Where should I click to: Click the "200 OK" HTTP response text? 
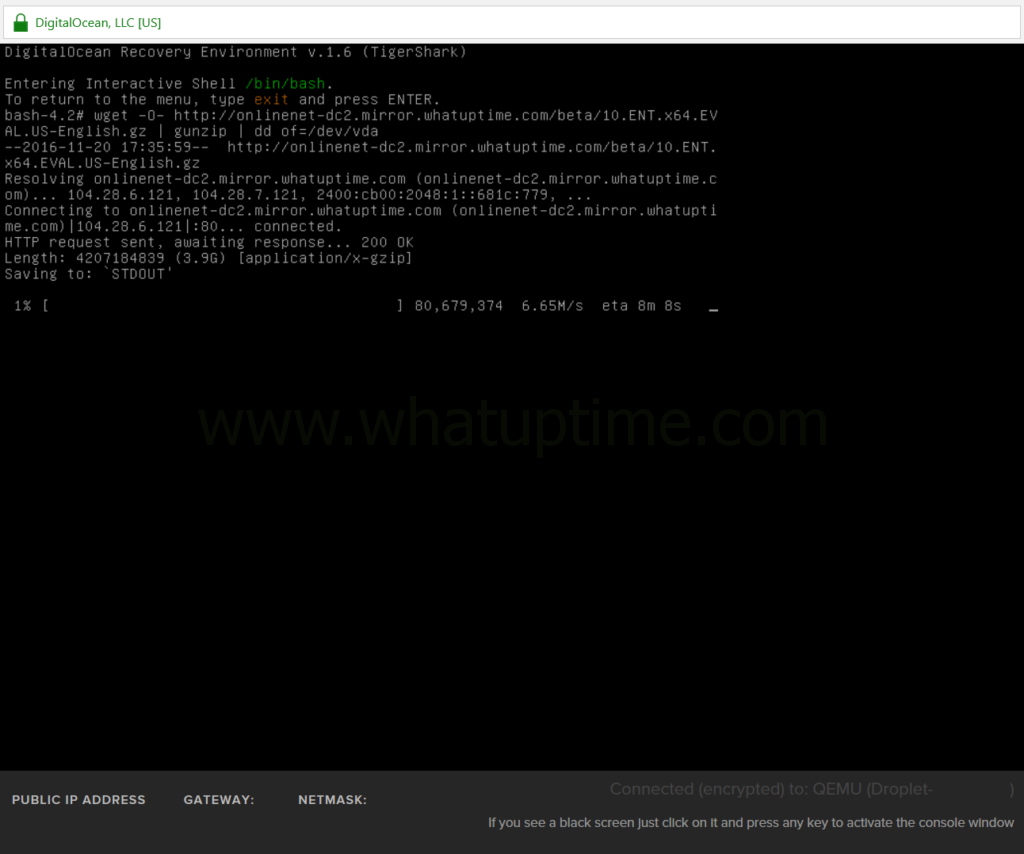pos(387,243)
